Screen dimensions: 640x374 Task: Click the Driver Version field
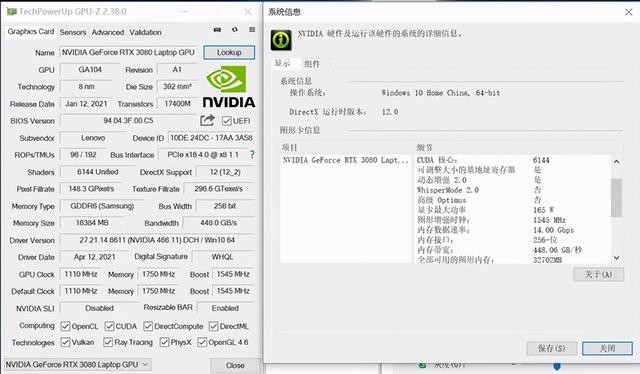tap(157, 240)
